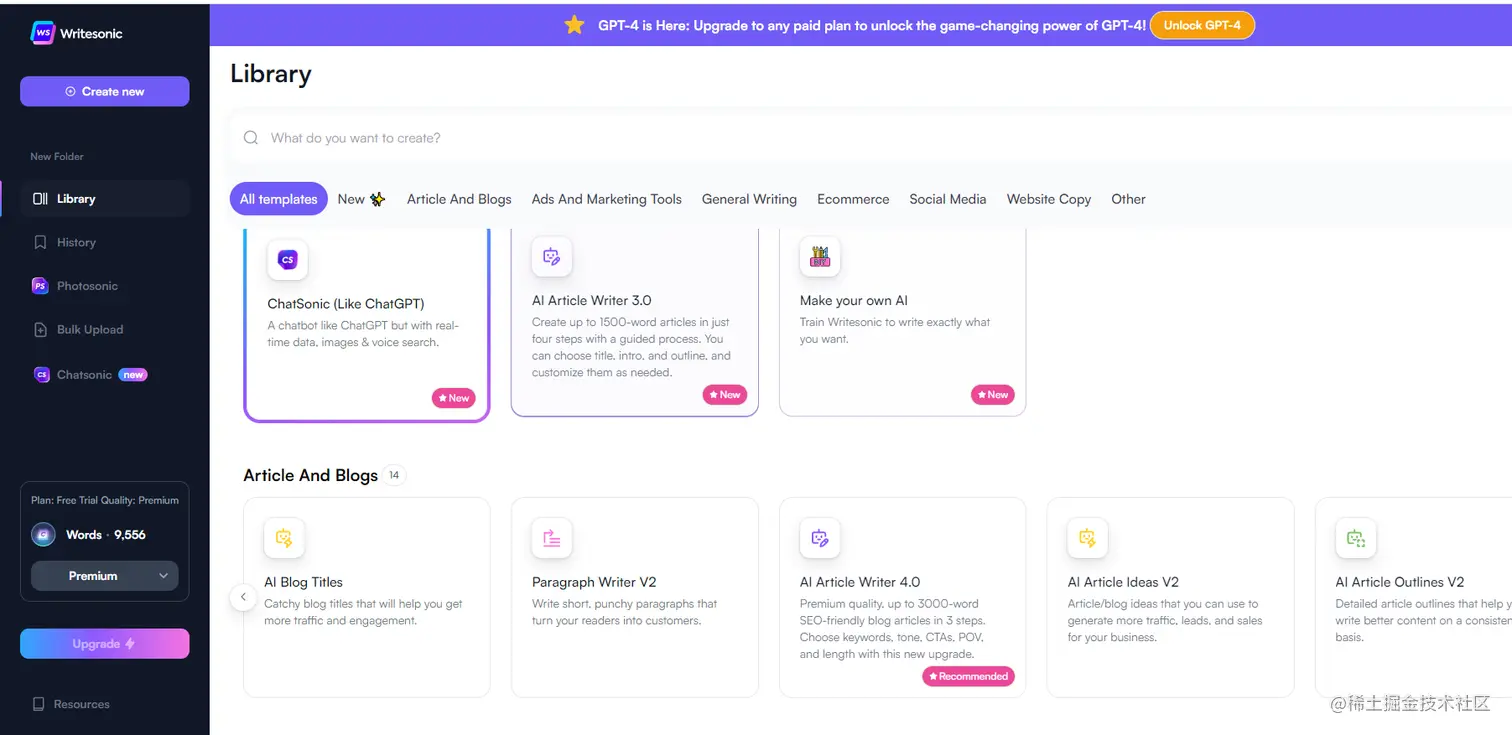Image resolution: width=1512 pixels, height=735 pixels.
Task: Click the Words avatar icon
Action: [43, 535]
